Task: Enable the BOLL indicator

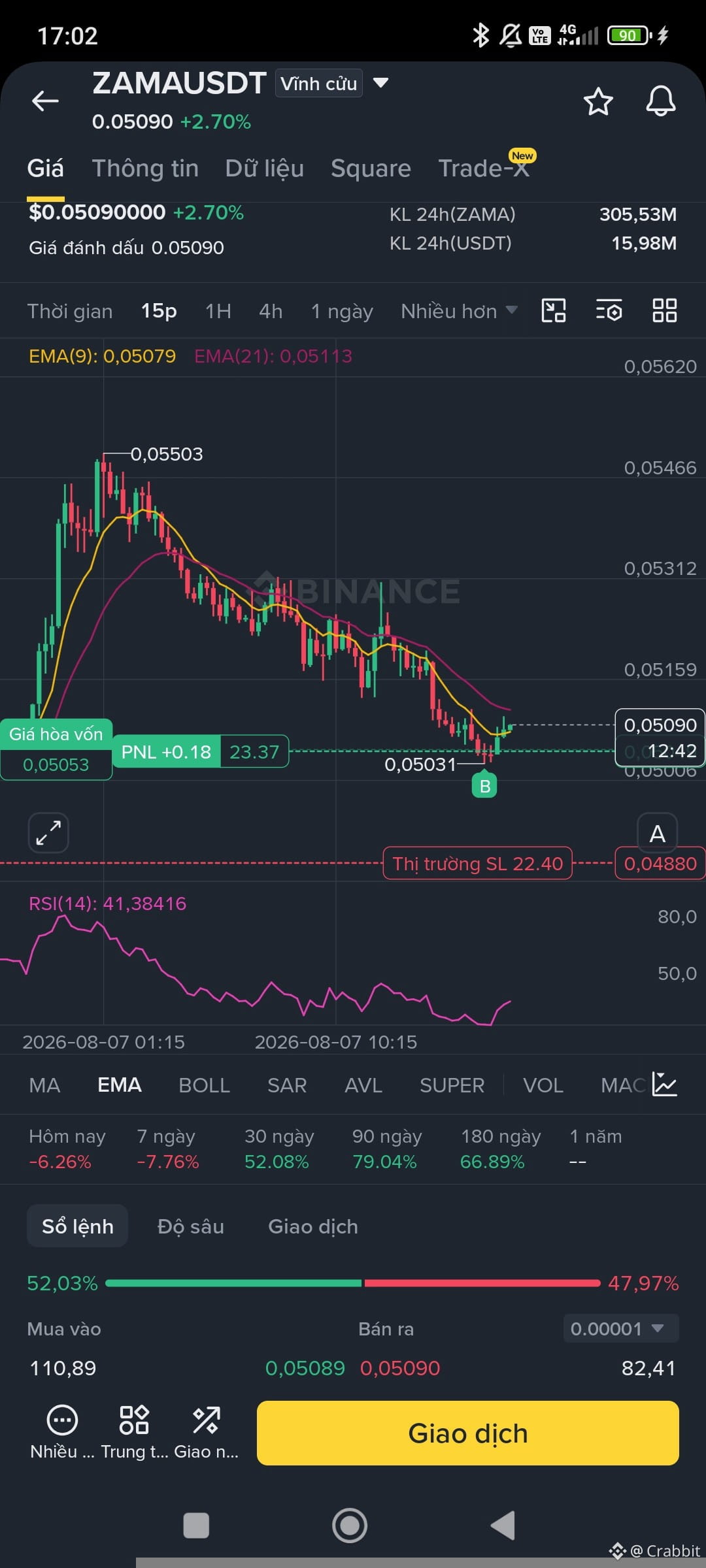Action: [x=205, y=1085]
